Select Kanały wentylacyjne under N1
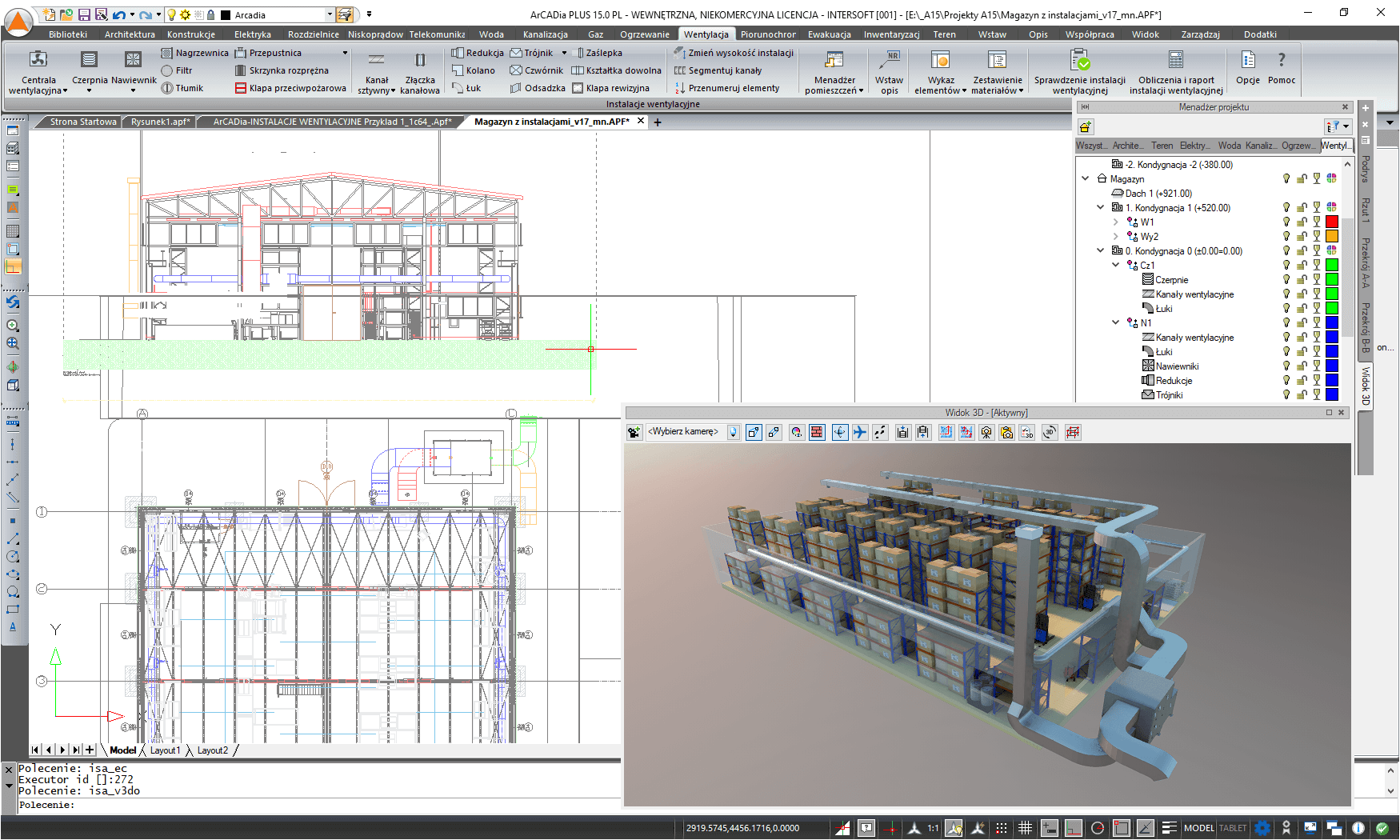1400x840 pixels. coord(1188,338)
